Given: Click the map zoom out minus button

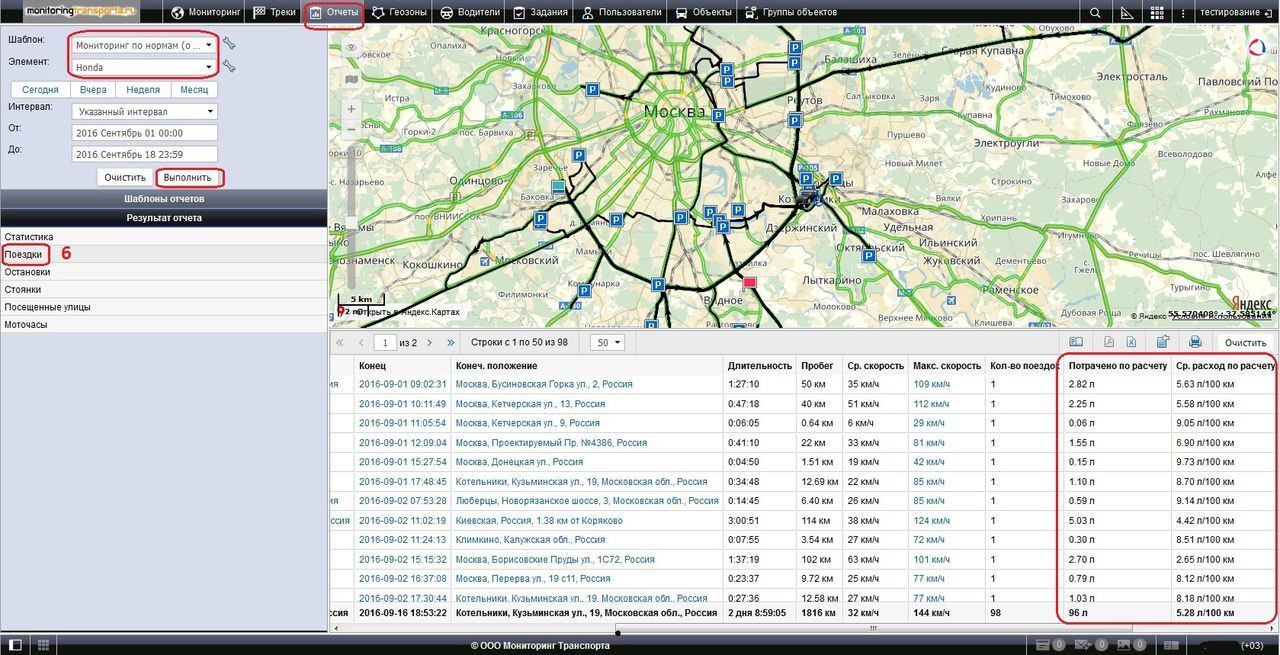Looking at the screenshot, I should pyautogui.click(x=351, y=129).
